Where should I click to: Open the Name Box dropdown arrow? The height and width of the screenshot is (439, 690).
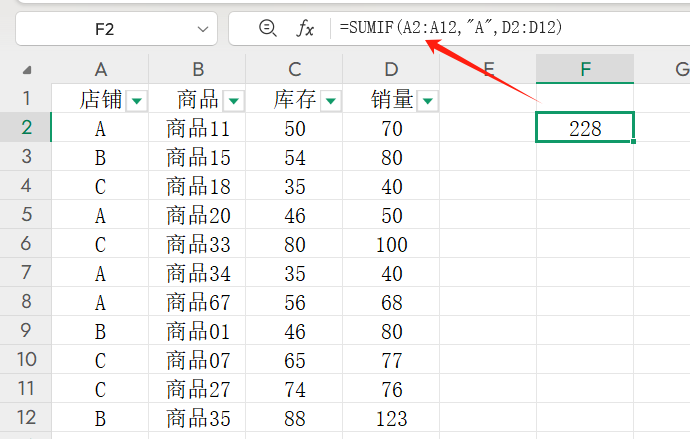click(x=202, y=29)
